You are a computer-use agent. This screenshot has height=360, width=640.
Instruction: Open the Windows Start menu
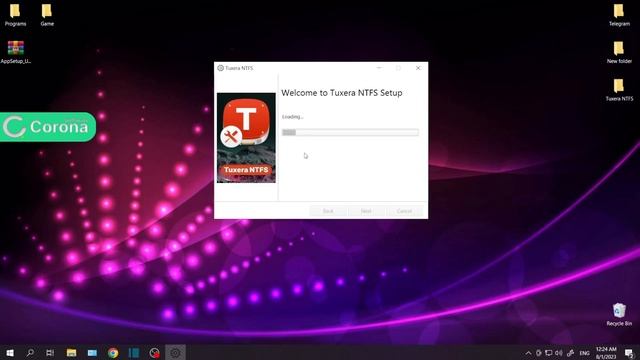click(10, 353)
